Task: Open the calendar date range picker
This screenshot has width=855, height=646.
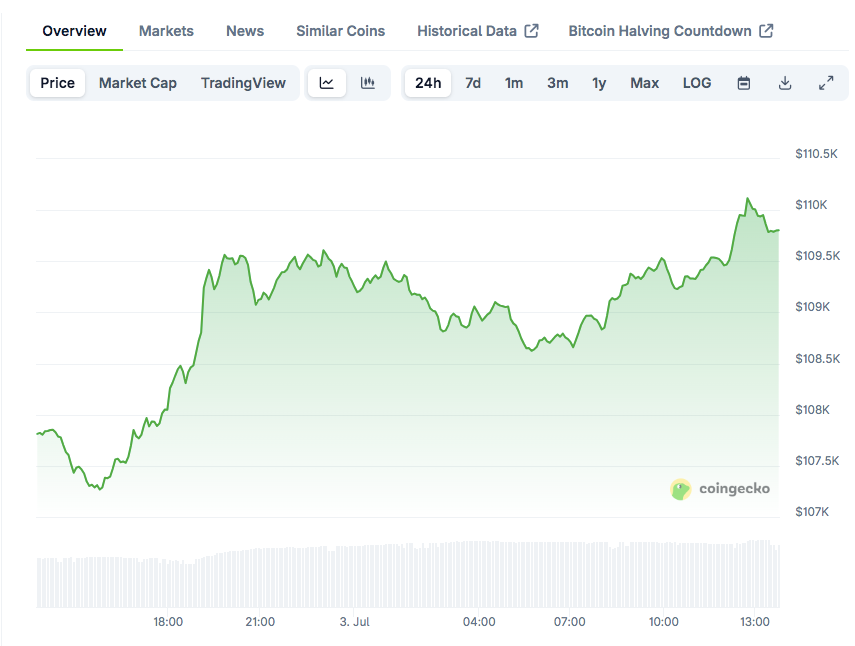Action: coord(744,83)
